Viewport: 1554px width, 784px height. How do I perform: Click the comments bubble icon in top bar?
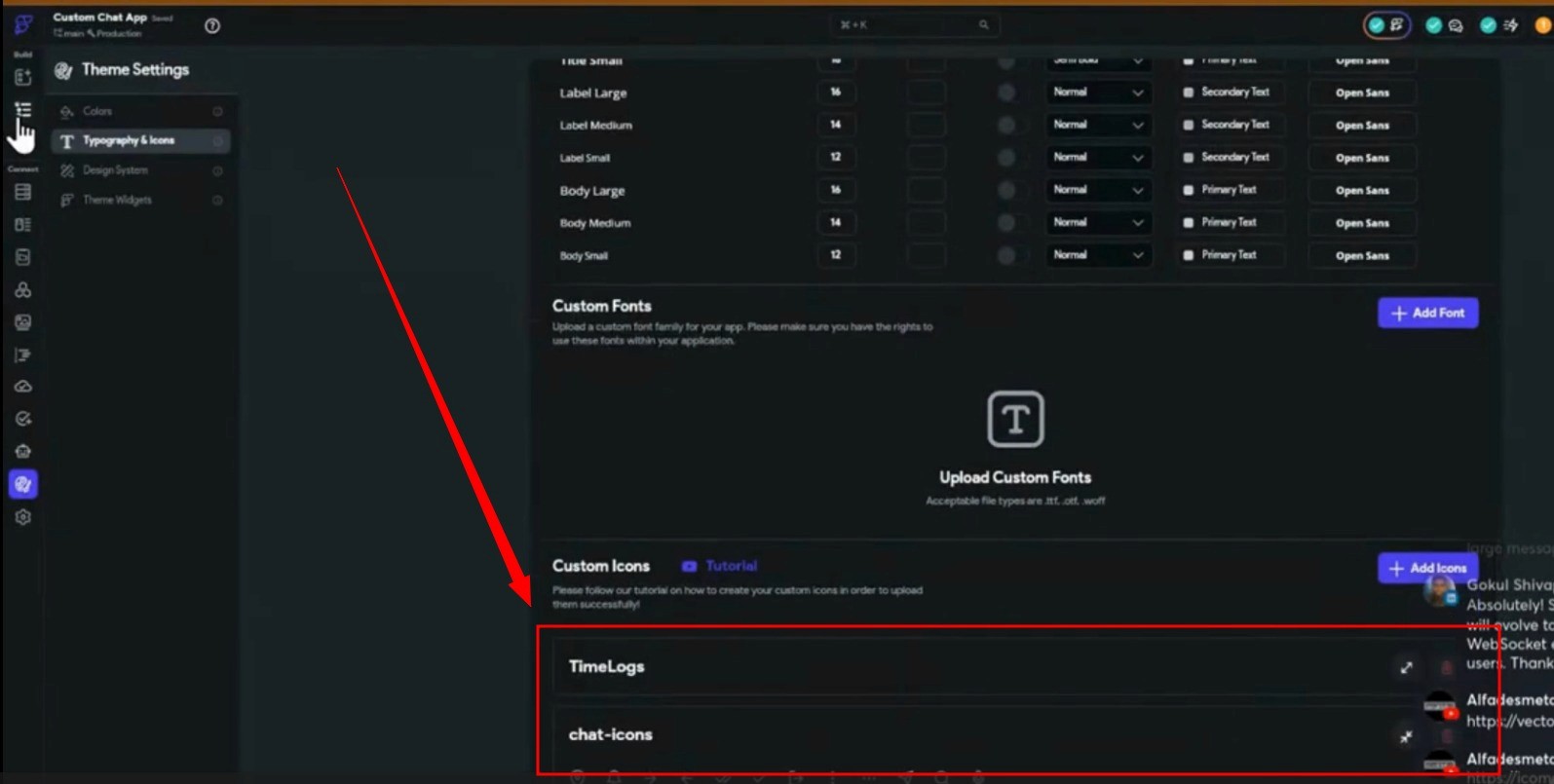1456,25
